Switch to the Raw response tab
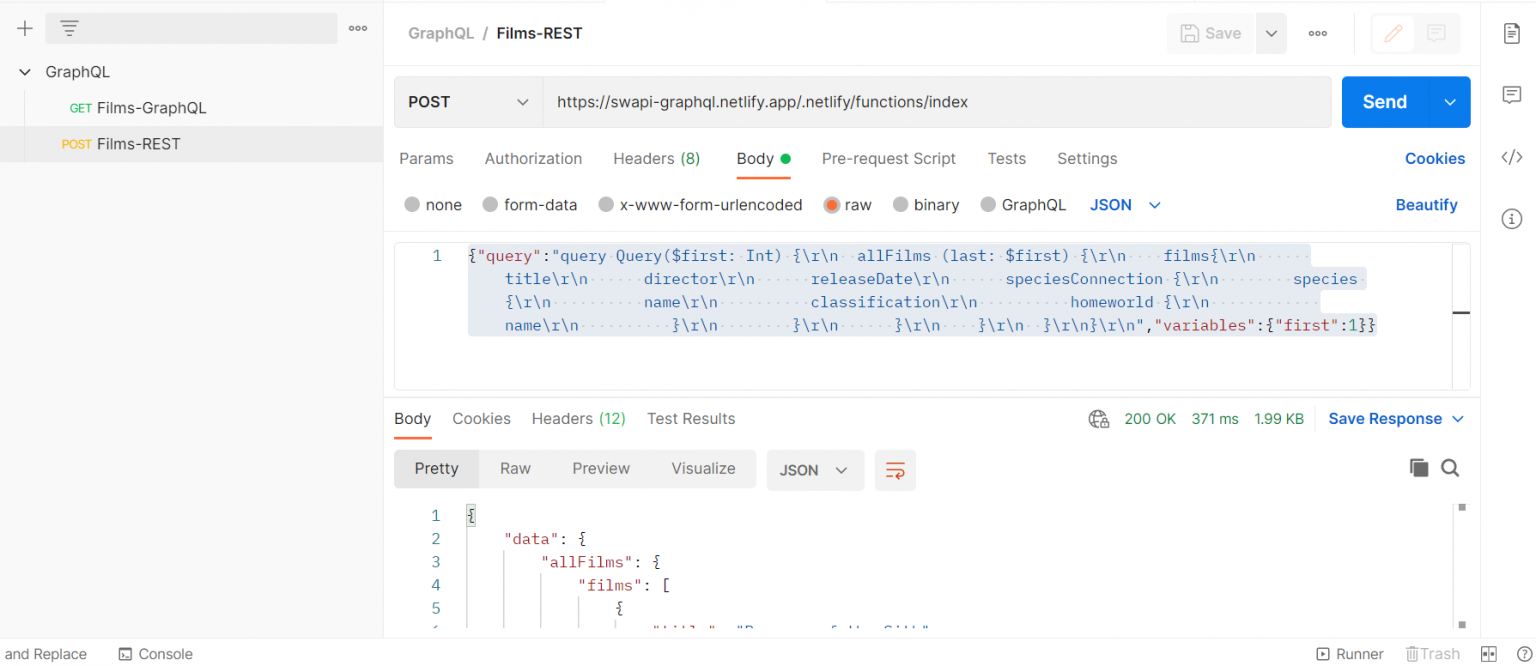Screen dimensions: 1536x666 tap(515, 468)
